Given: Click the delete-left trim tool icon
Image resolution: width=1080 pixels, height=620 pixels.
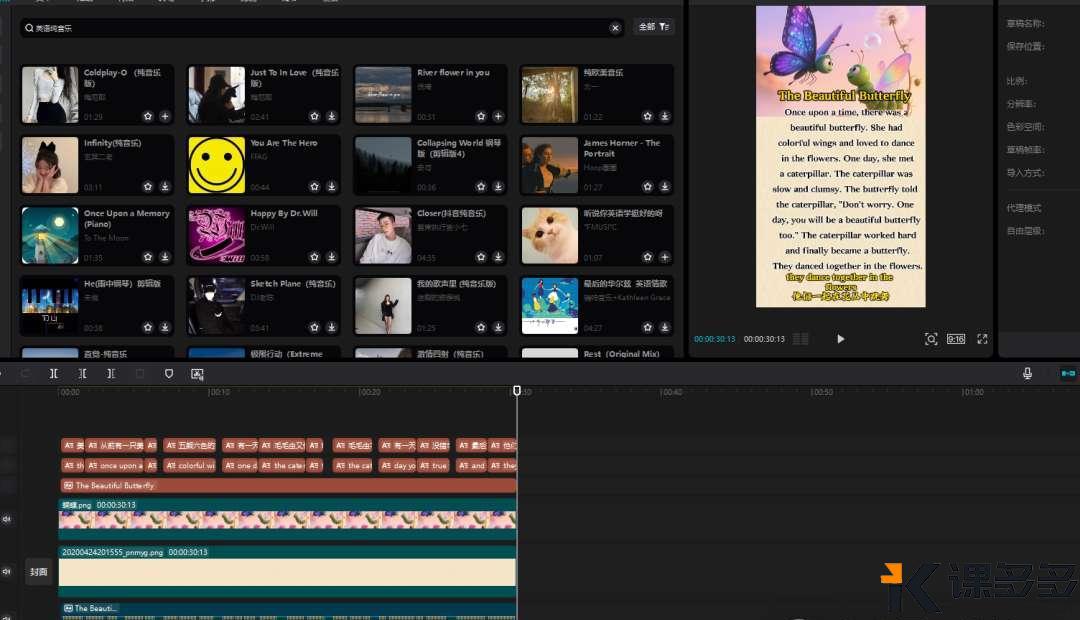Looking at the screenshot, I should pyautogui.click(x=83, y=373).
